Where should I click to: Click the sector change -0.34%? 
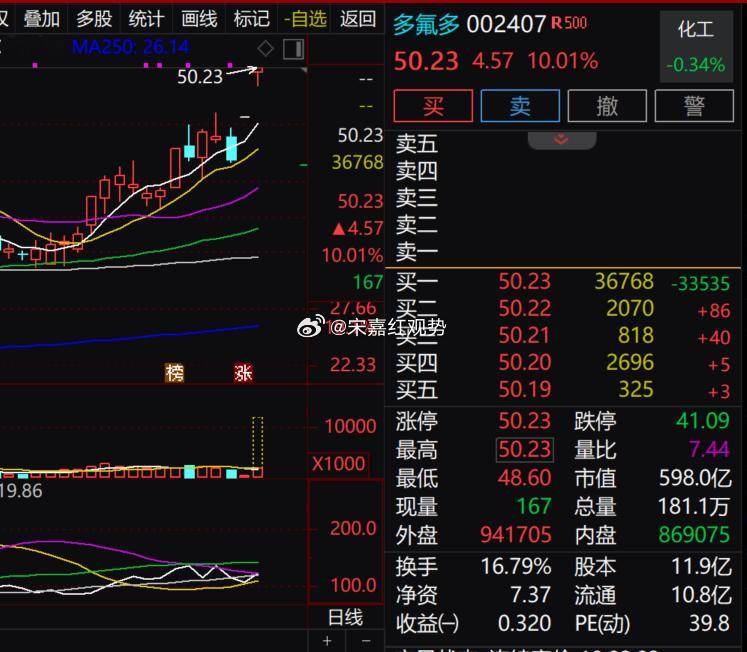coord(696,64)
